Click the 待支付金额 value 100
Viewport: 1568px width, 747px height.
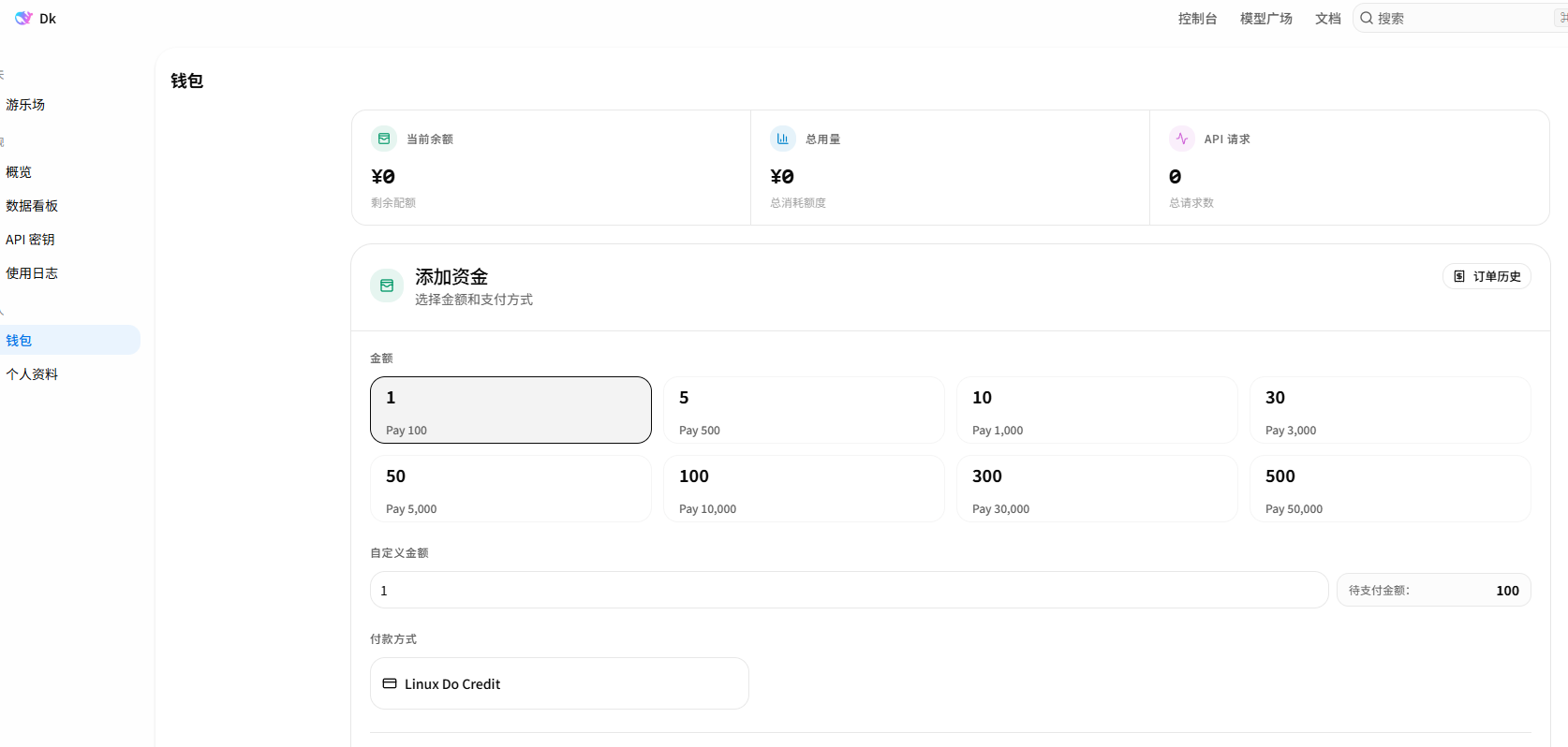(1507, 591)
